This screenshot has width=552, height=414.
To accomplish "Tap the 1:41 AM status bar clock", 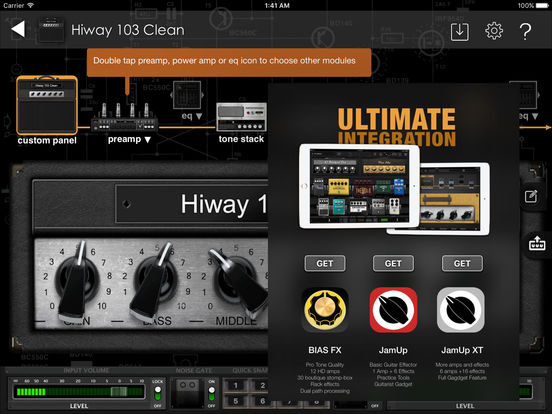I will coord(277,5).
